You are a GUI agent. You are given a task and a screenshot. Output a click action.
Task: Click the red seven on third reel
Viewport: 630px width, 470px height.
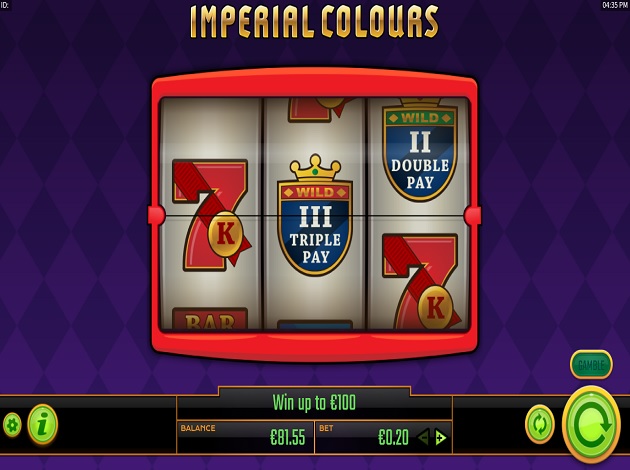click(x=421, y=282)
